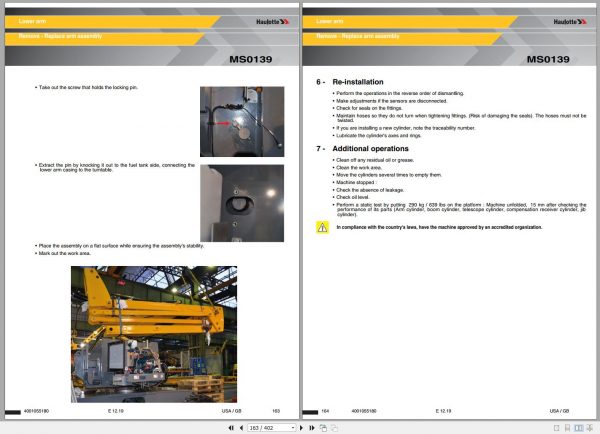Click 'Mark out the work area' line
This screenshot has height=434, width=600.
[x=63, y=253]
